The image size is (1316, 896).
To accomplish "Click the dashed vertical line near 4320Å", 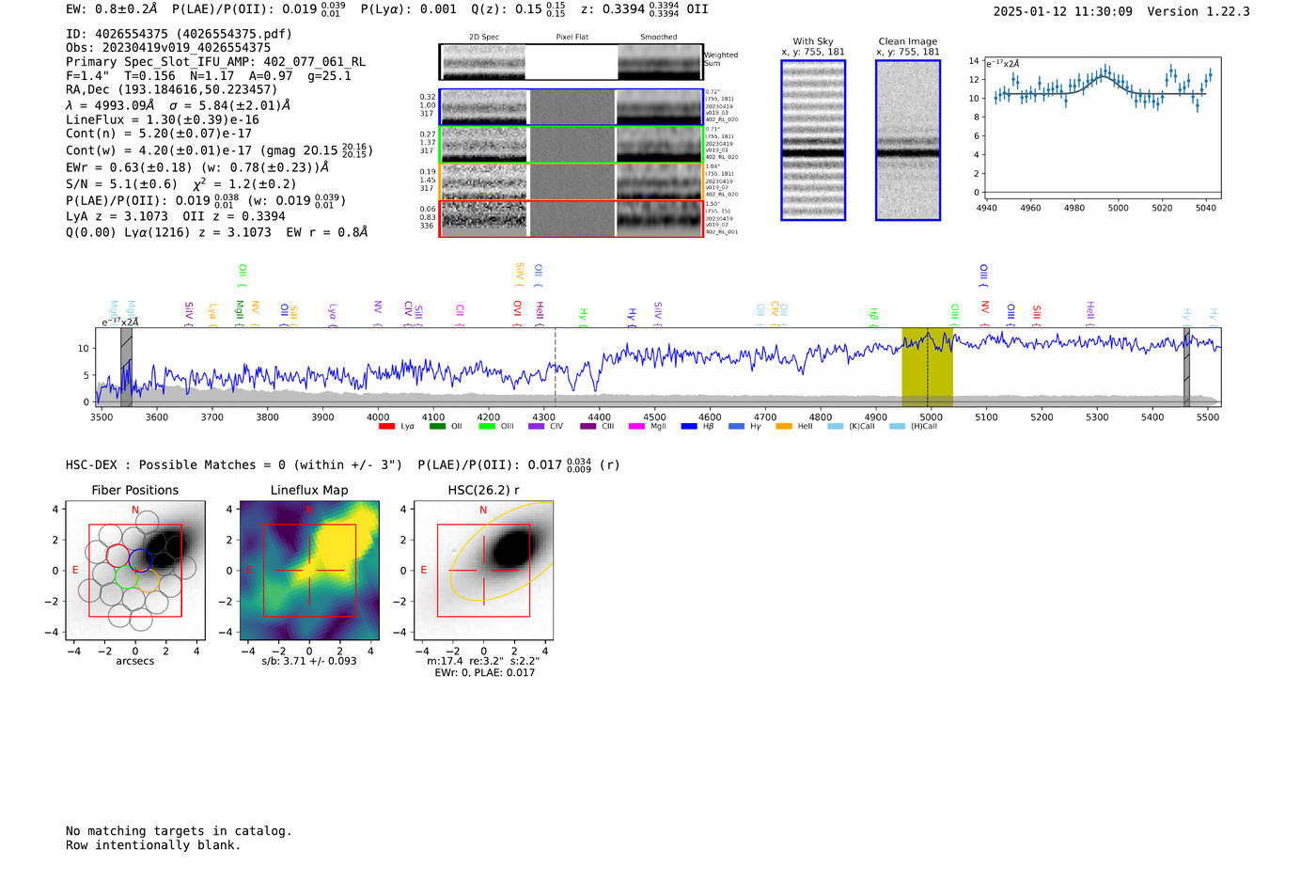I will click(555, 367).
